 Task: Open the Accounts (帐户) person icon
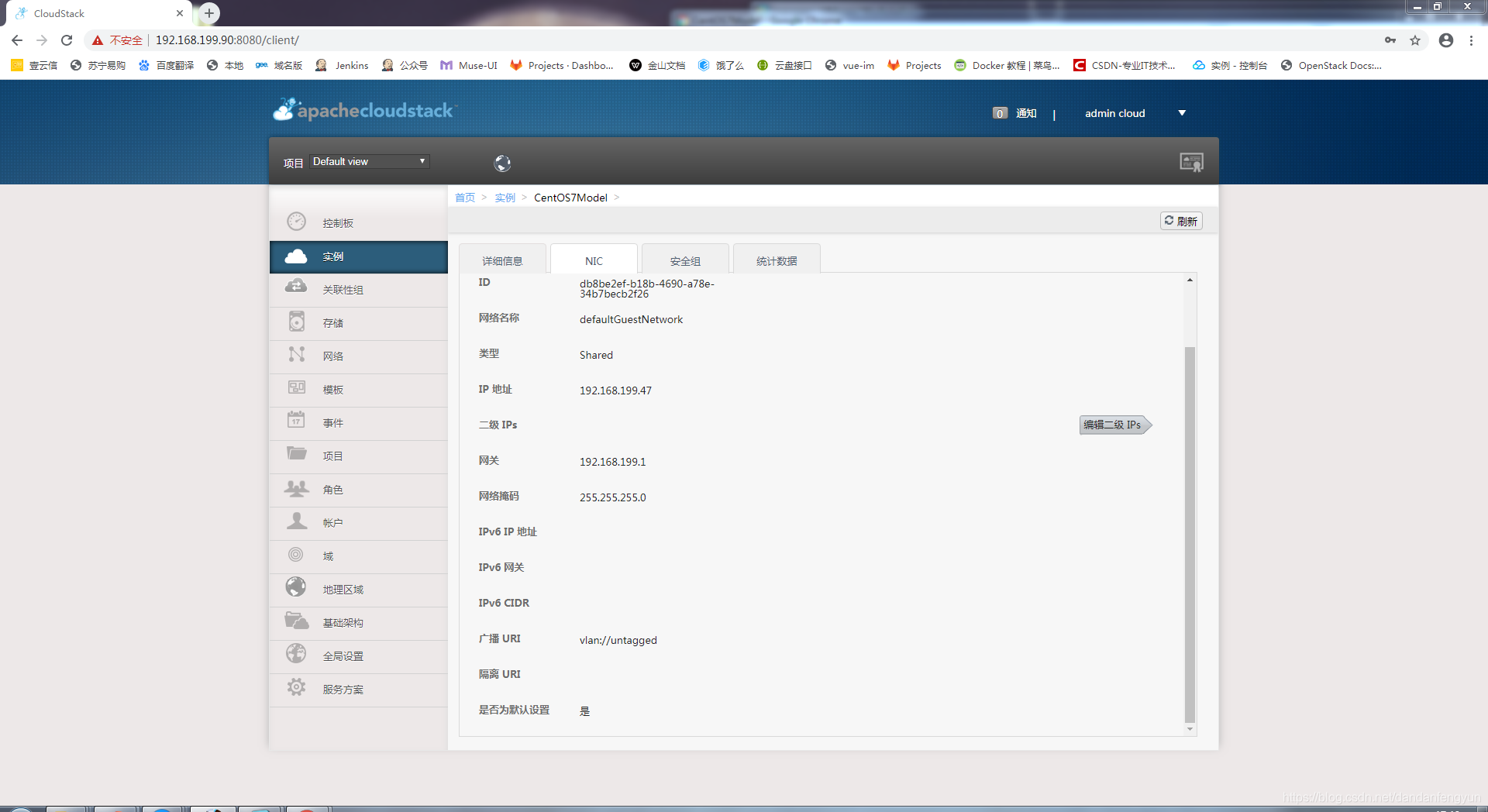(296, 521)
